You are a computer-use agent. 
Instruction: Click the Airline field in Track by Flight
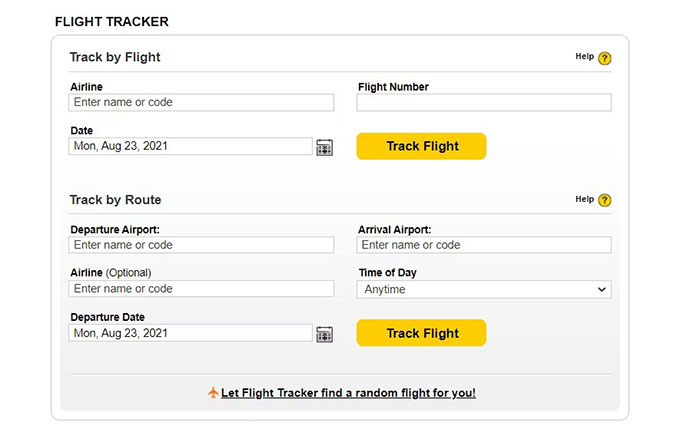point(201,102)
